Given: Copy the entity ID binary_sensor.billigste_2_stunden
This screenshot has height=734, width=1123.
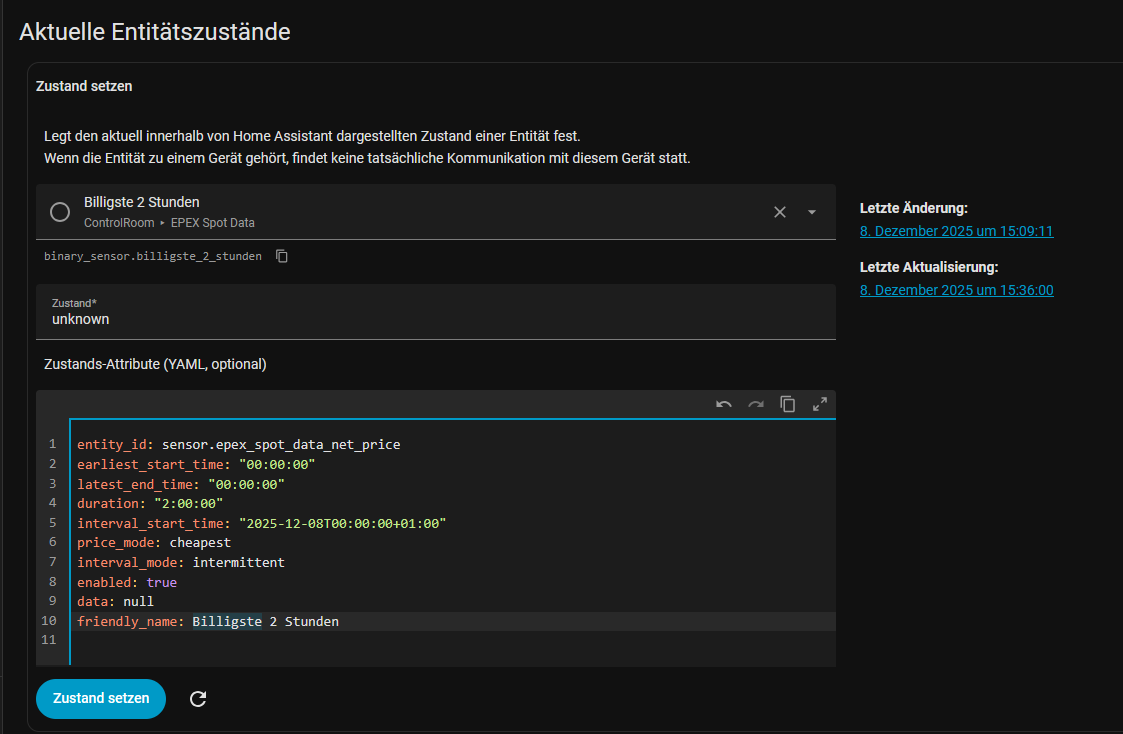Looking at the screenshot, I should 282,257.
